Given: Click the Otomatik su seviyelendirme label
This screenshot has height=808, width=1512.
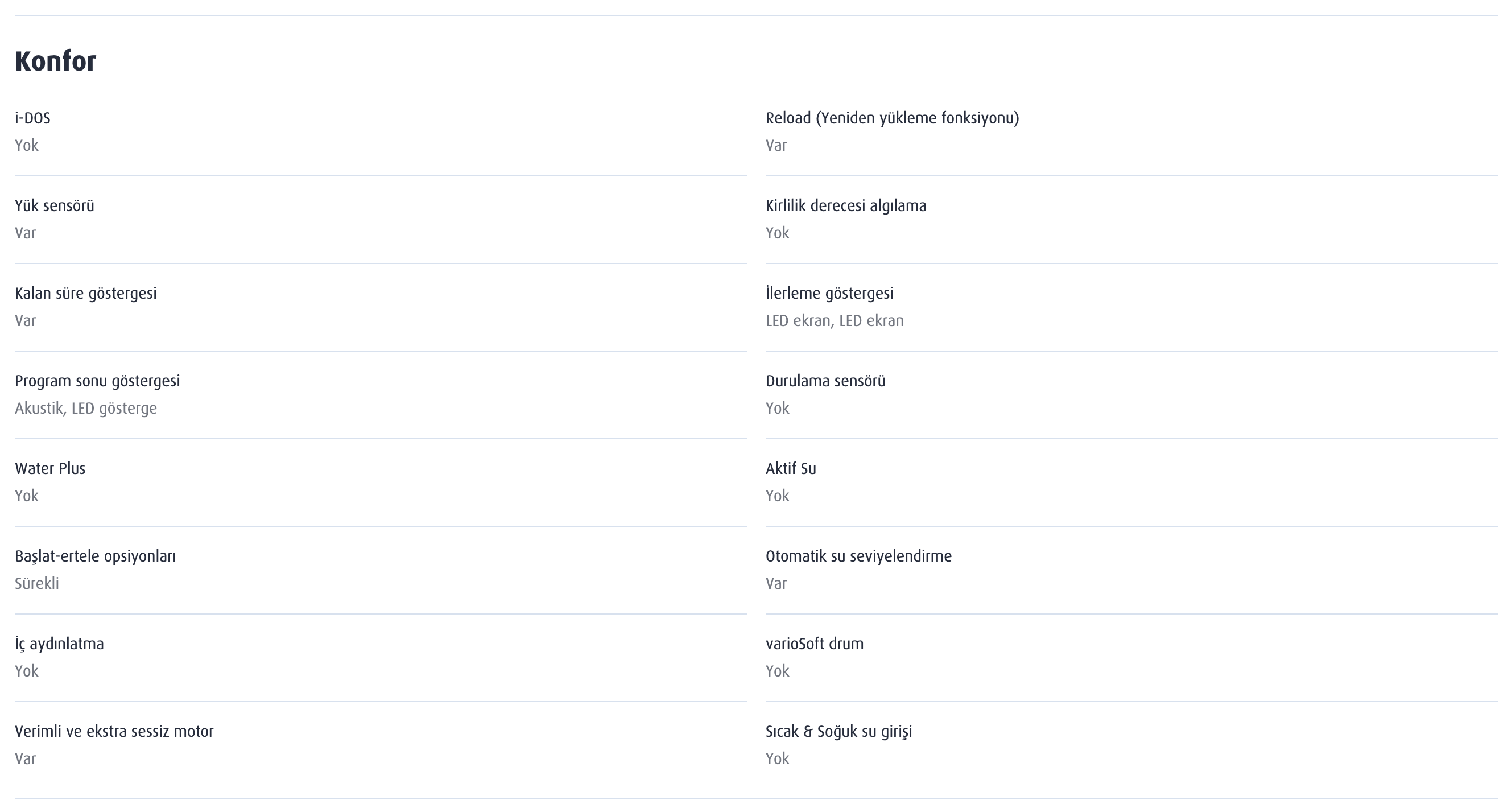Looking at the screenshot, I should [x=858, y=556].
